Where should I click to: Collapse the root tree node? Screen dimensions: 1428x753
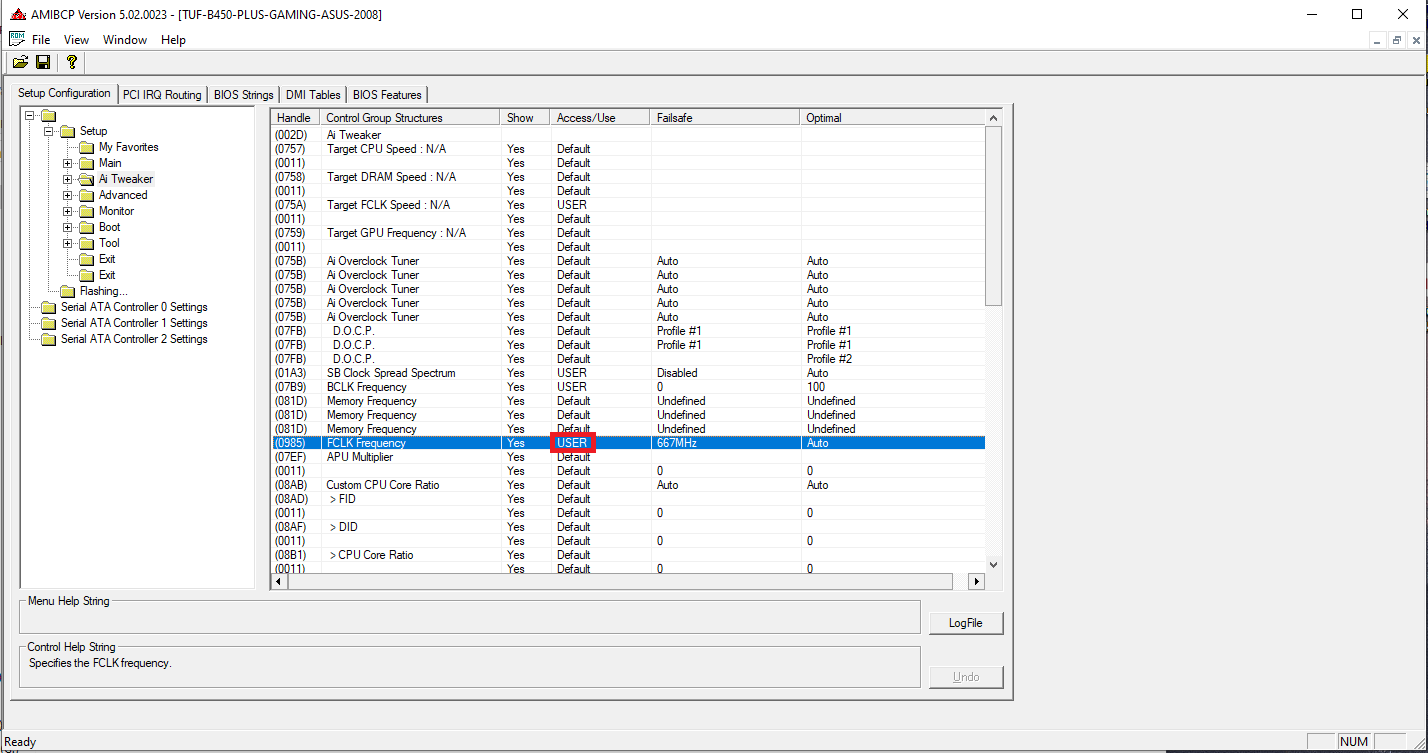click(29, 115)
